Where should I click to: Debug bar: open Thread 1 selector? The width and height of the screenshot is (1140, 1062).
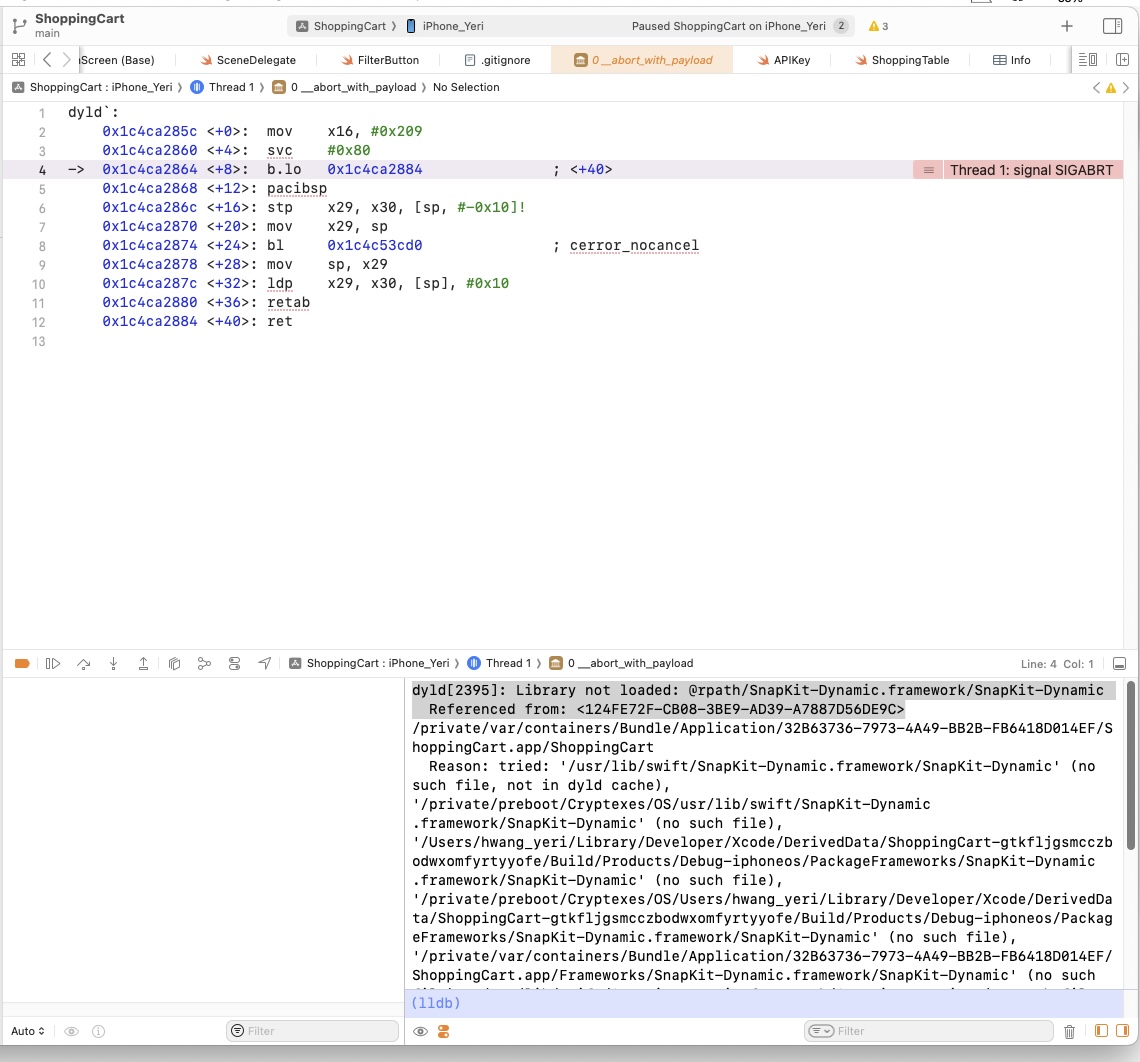tap(499, 663)
